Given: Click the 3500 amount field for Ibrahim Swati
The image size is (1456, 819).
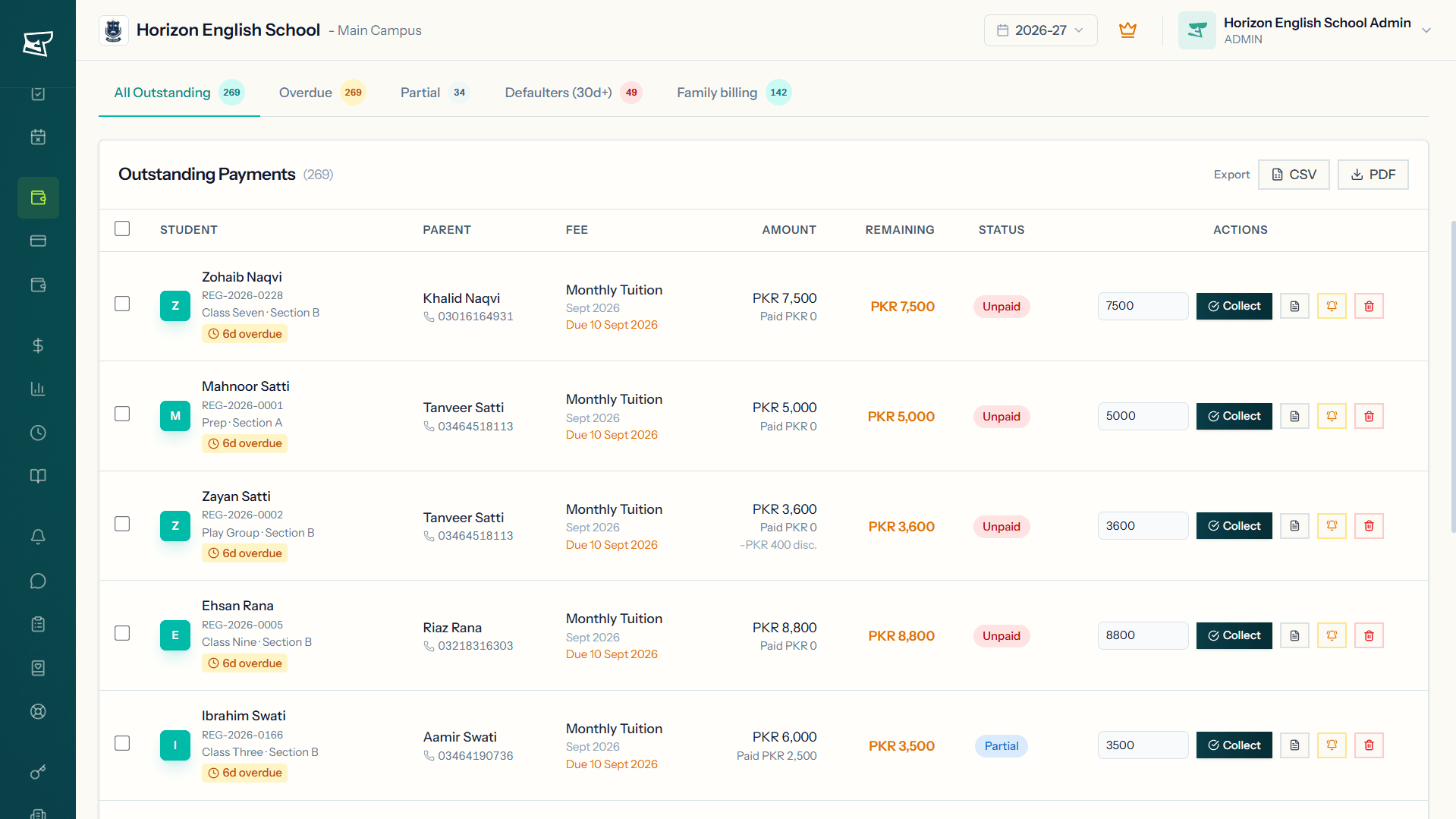Looking at the screenshot, I should point(1143,745).
